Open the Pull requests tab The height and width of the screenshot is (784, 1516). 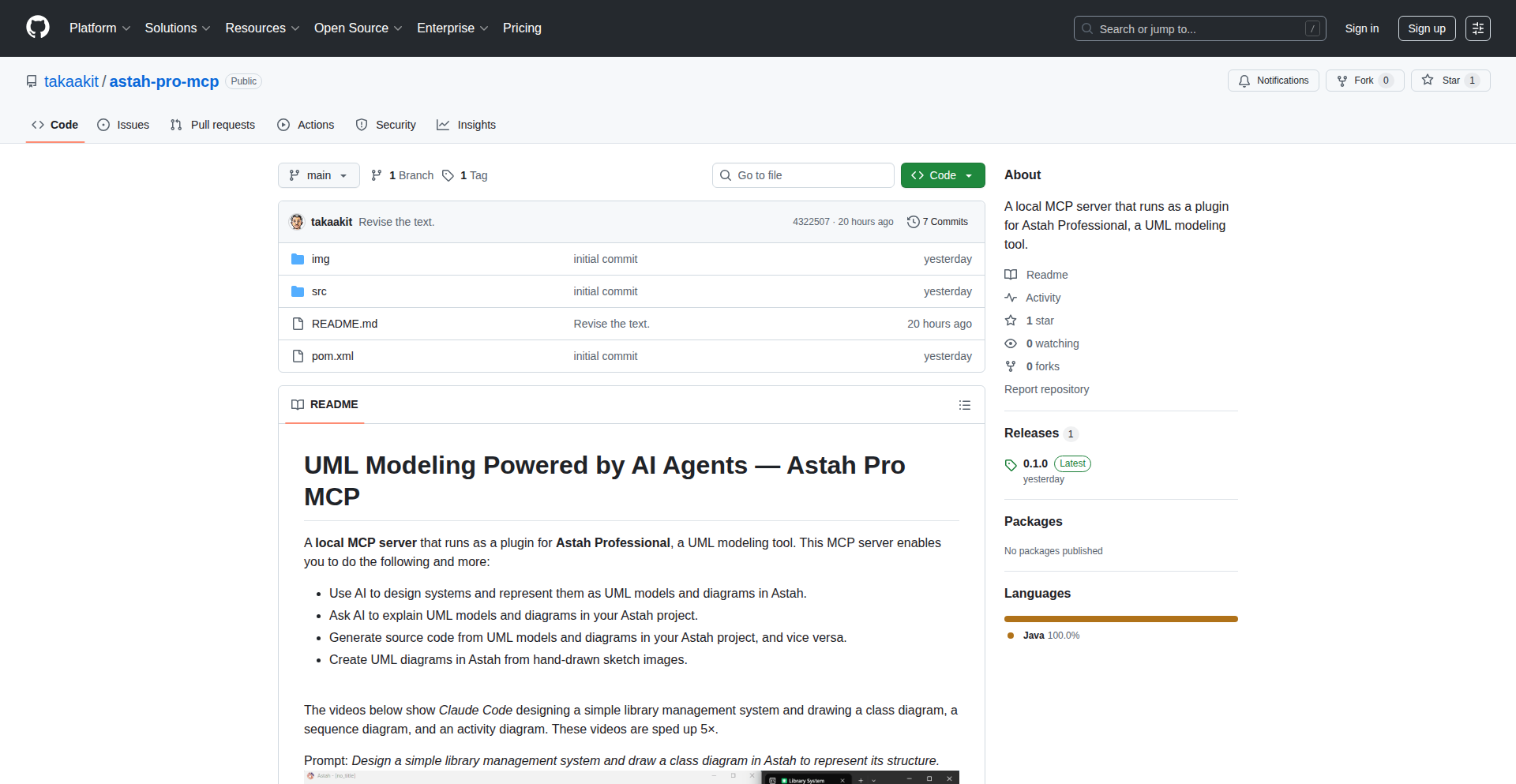coord(212,125)
